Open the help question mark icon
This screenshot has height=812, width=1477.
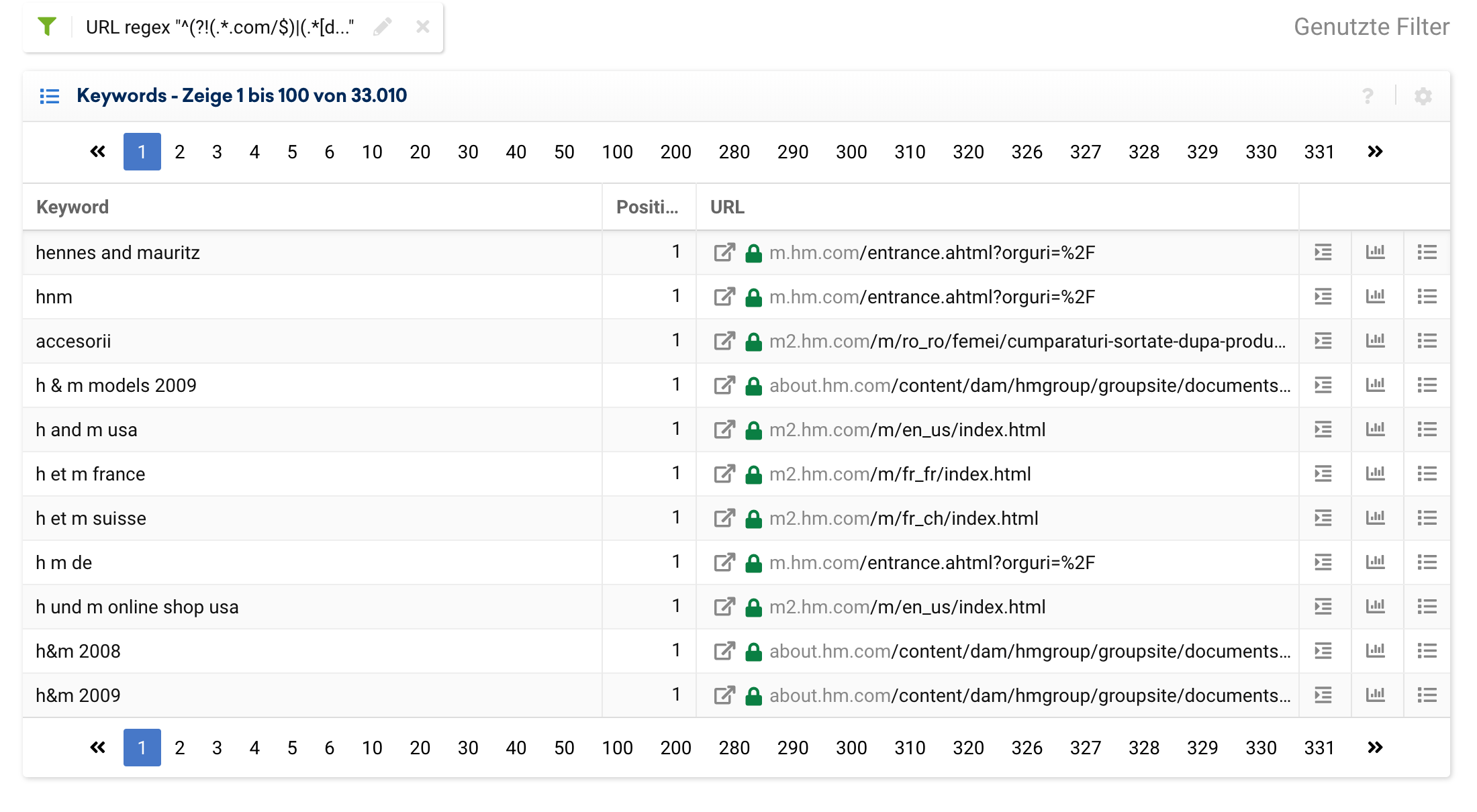(1368, 96)
